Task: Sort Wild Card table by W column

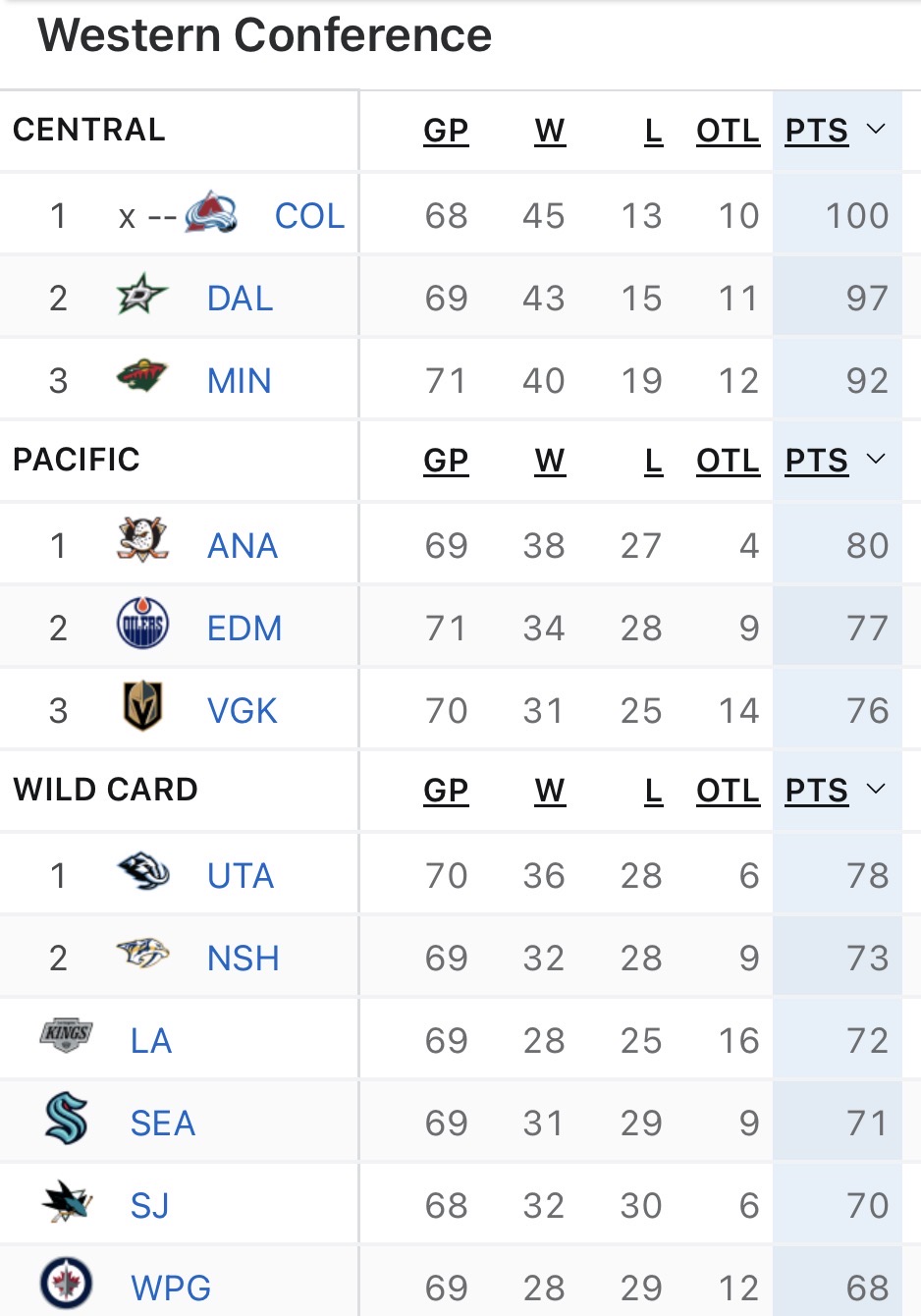Action: pos(550,791)
